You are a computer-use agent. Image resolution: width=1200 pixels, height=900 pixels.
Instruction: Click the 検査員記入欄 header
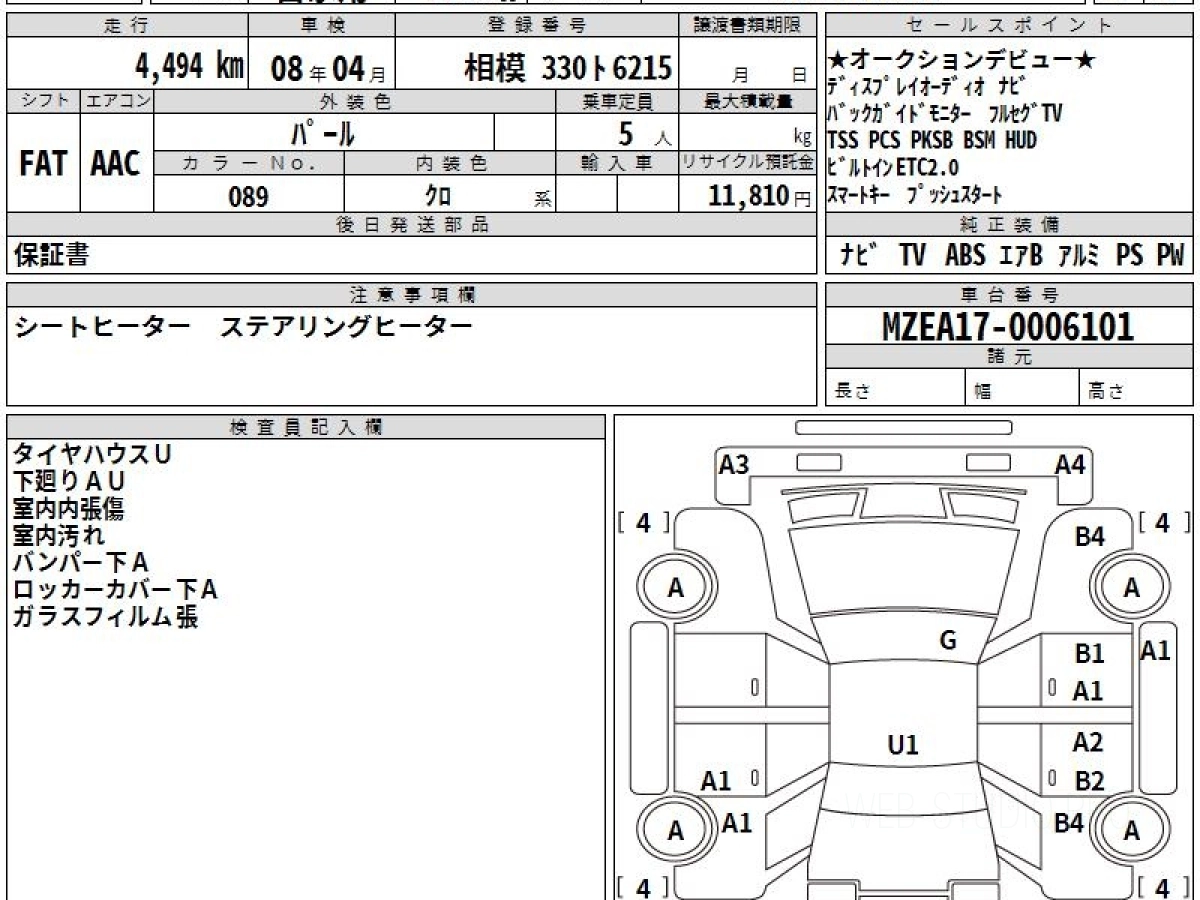pos(306,426)
